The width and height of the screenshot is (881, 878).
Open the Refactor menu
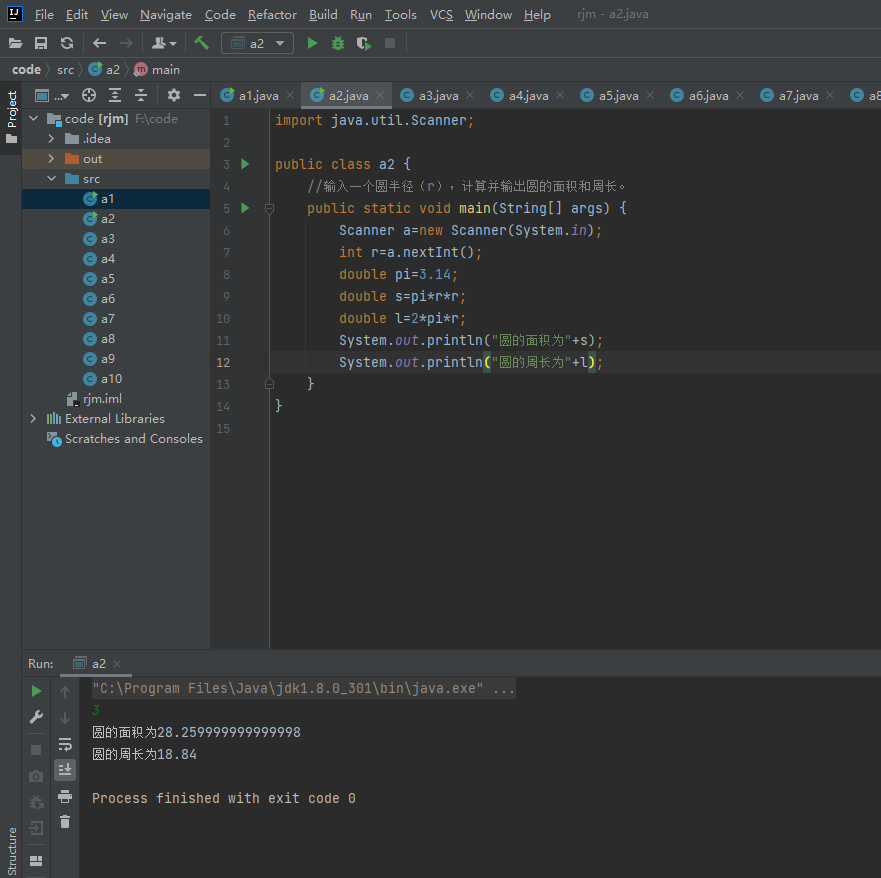272,14
